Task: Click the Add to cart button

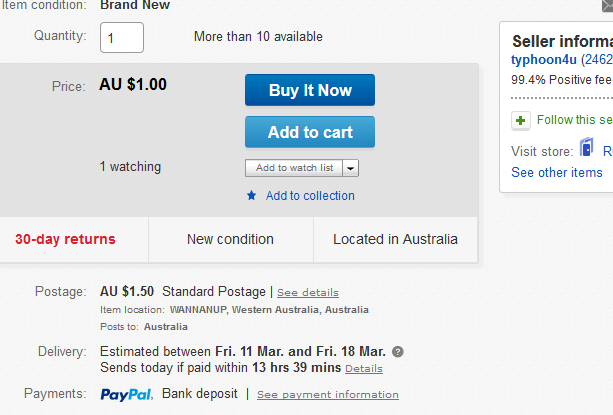Action: coord(310,132)
